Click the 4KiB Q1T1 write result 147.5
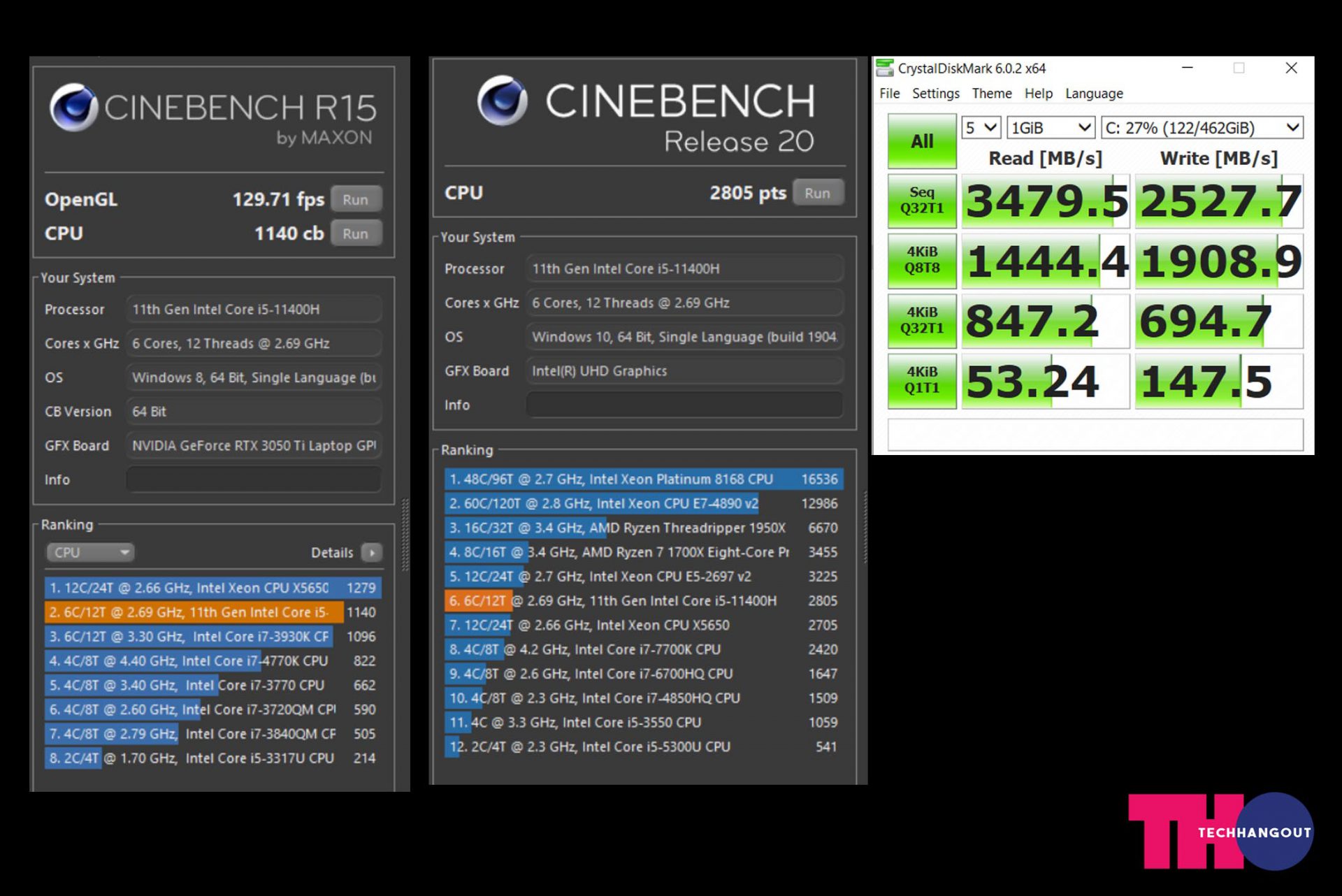This screenshot has width=1342, height=896. [x=1220, y=382]
